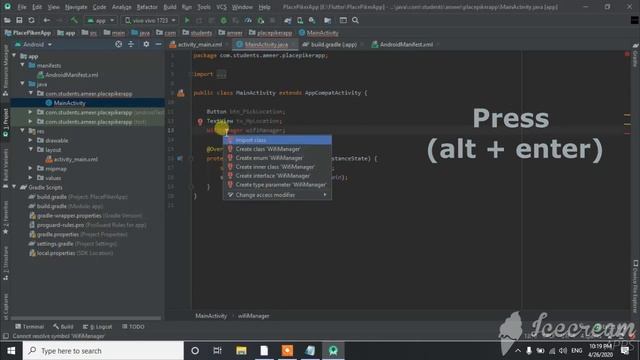Click the Search Everywhere magnifier icon
The height and width of the screenshot is (360, 640).
tap(356, 20)
